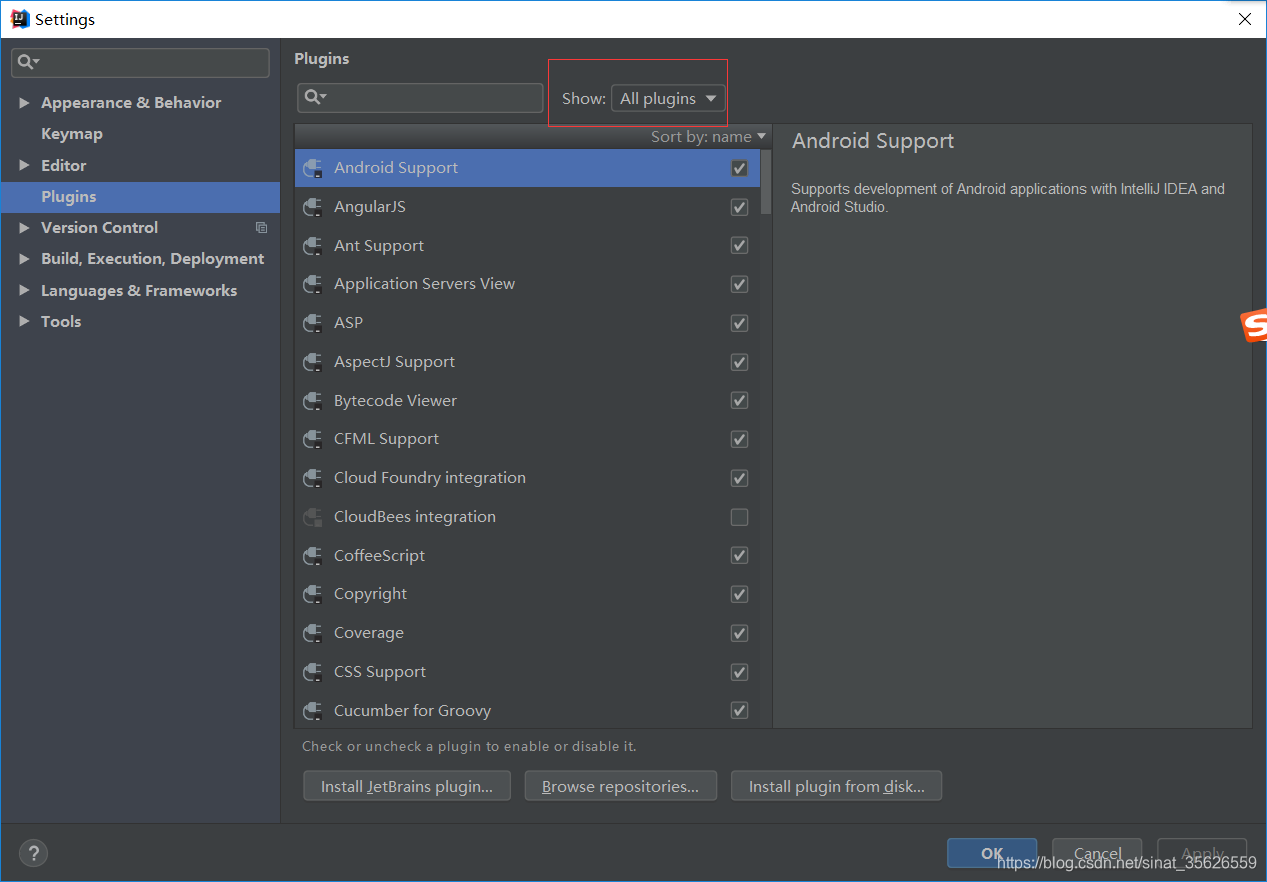This screenshot has width=1267, height=882.
Task: Open the Sort by name dropdown
Action: pyautogui.click(x=708, y=137)
